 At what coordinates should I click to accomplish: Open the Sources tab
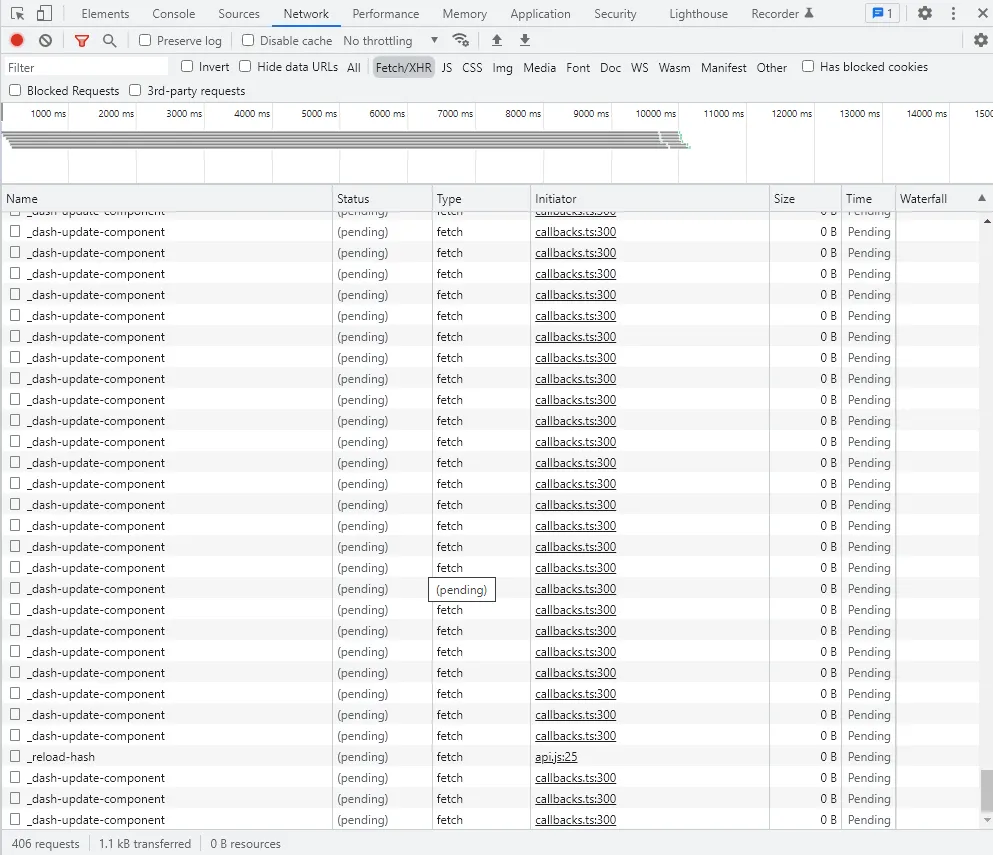239,13
